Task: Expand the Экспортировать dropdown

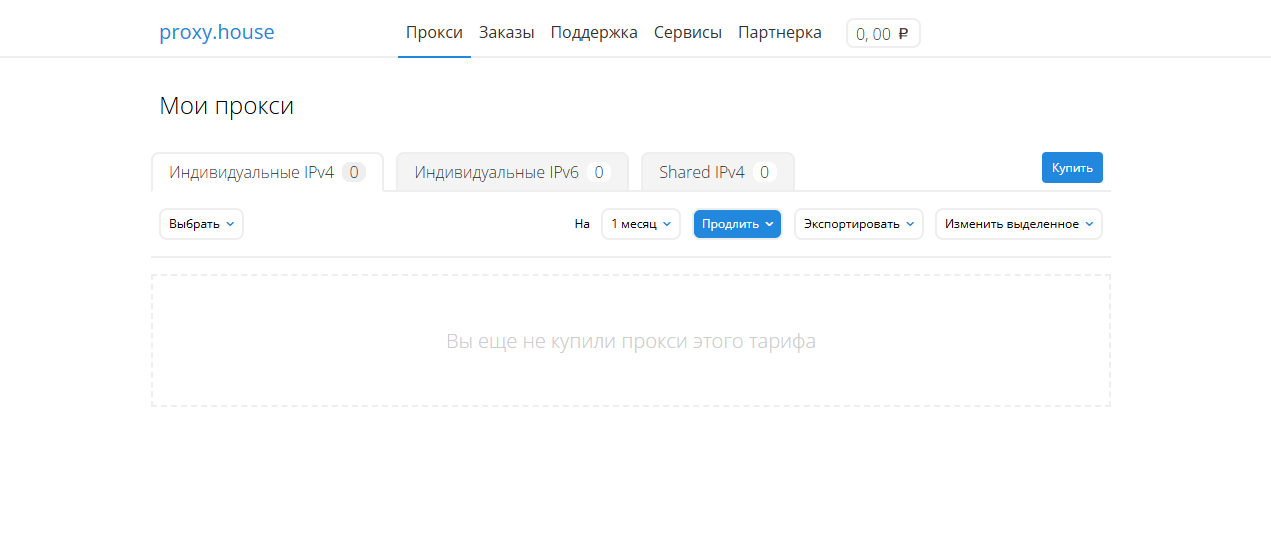Action: coord(859,224)
